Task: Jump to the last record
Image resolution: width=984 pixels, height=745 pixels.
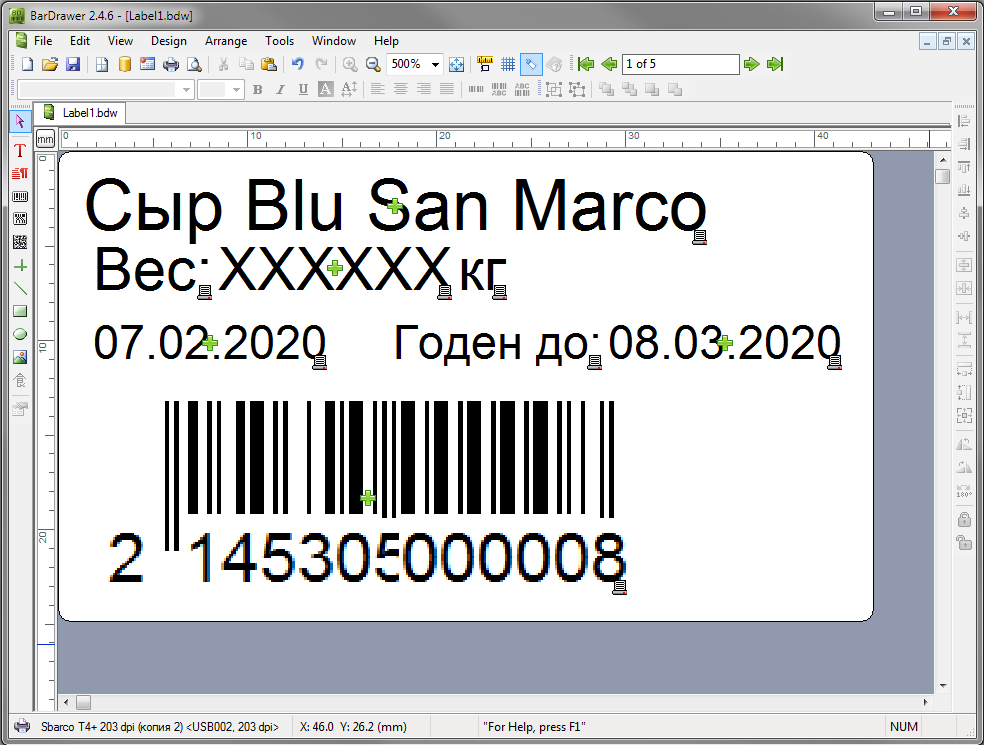Action: [x=775, y=64]
